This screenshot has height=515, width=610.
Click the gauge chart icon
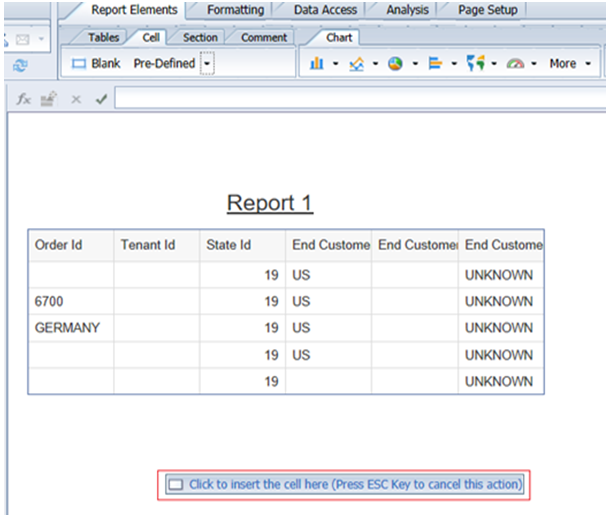pyautogui.click(x=515, y=63)
